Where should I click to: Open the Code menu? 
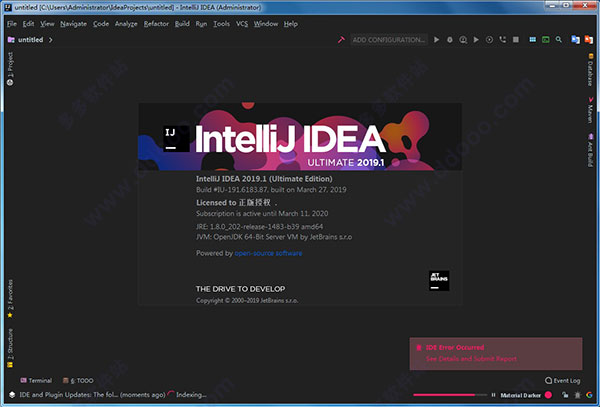point(101,24)
